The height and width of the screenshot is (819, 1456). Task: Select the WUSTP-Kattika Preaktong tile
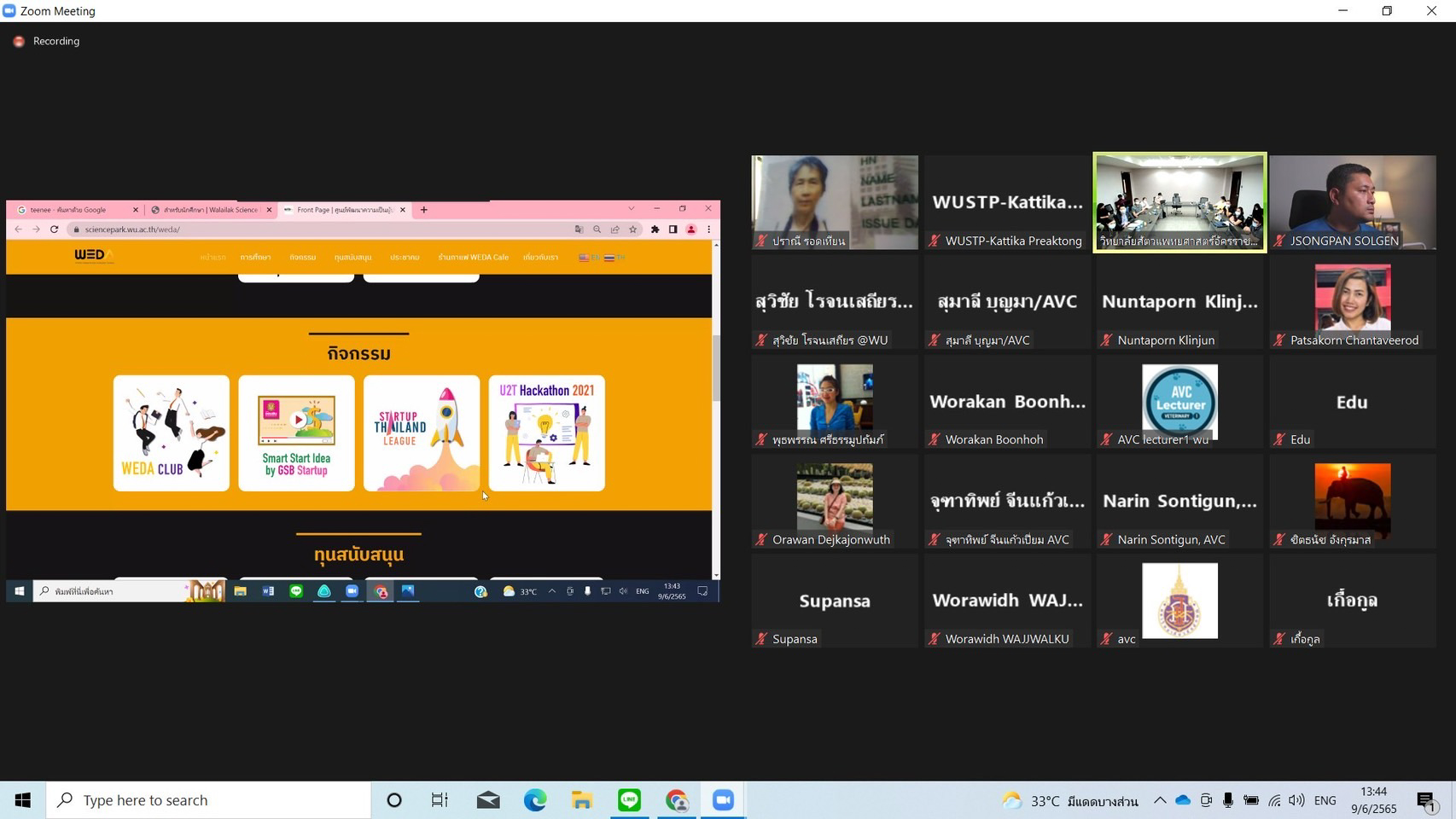(1007, 202)
